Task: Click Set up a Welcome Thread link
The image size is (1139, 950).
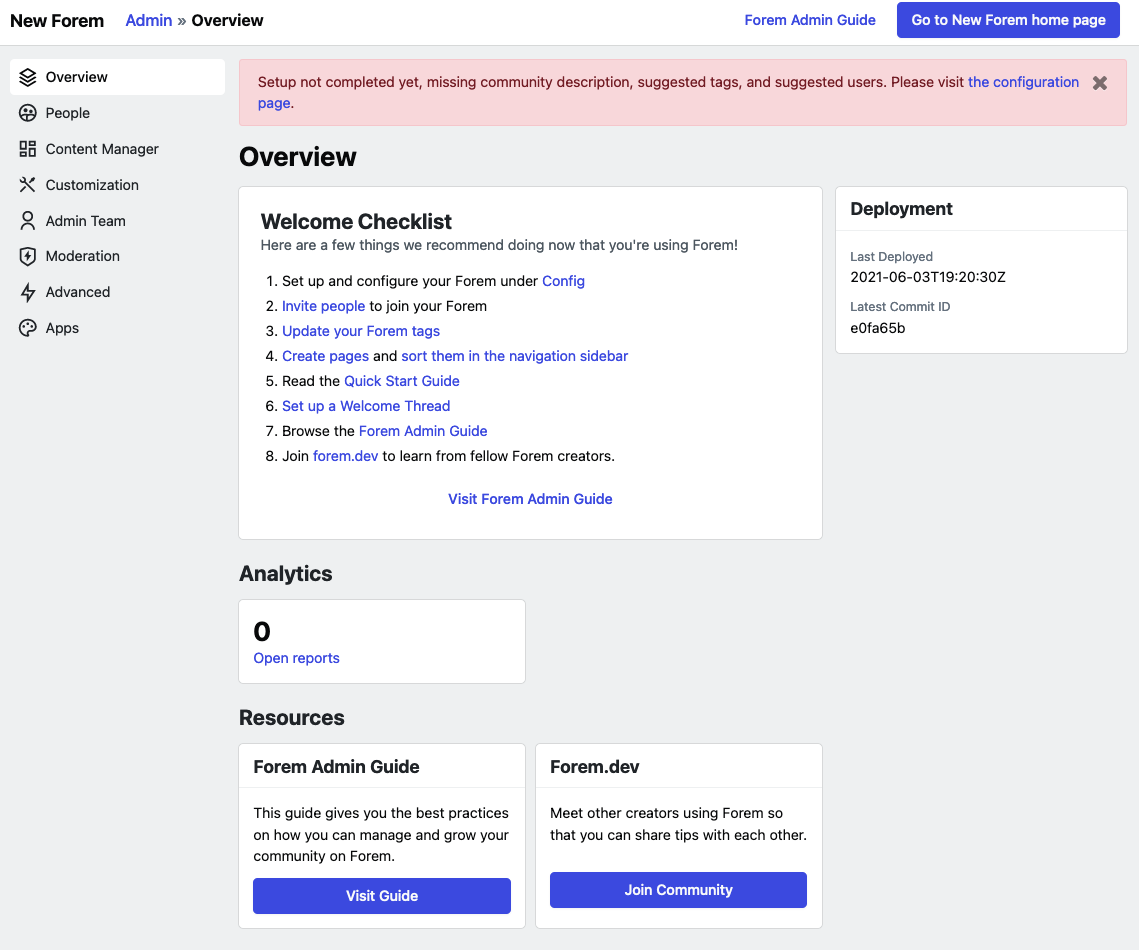Action: pyautogui.click(x=366, y=406)
